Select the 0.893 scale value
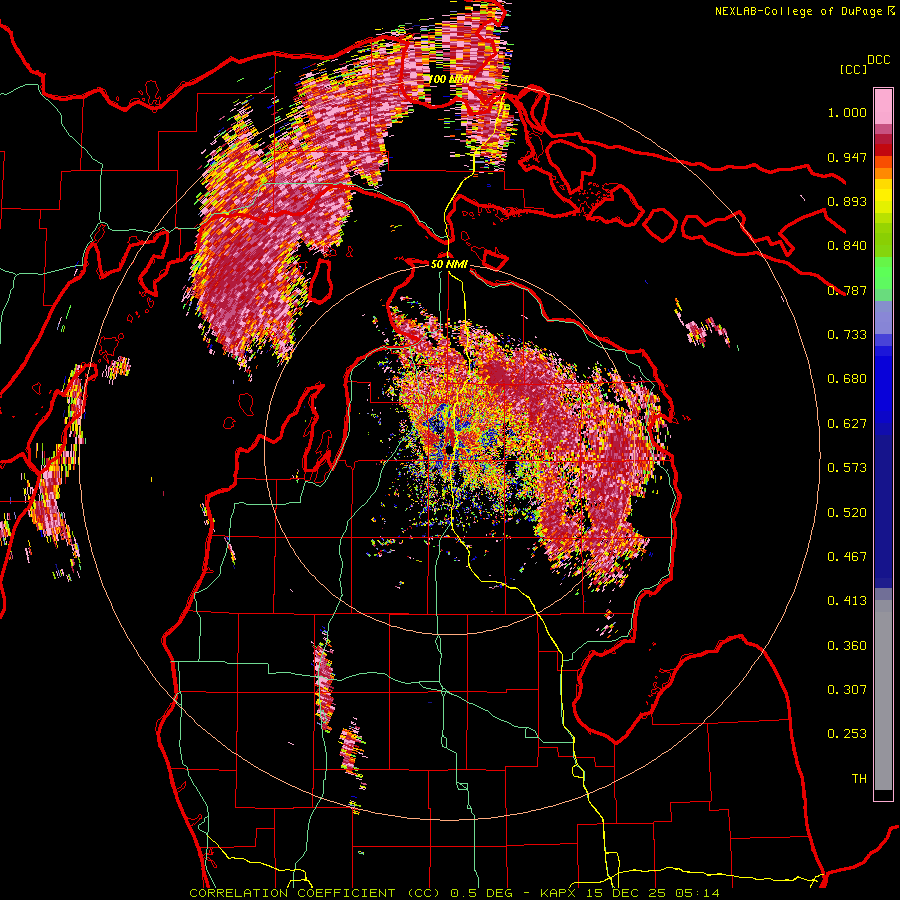900x900 pixels. point(847,201)
